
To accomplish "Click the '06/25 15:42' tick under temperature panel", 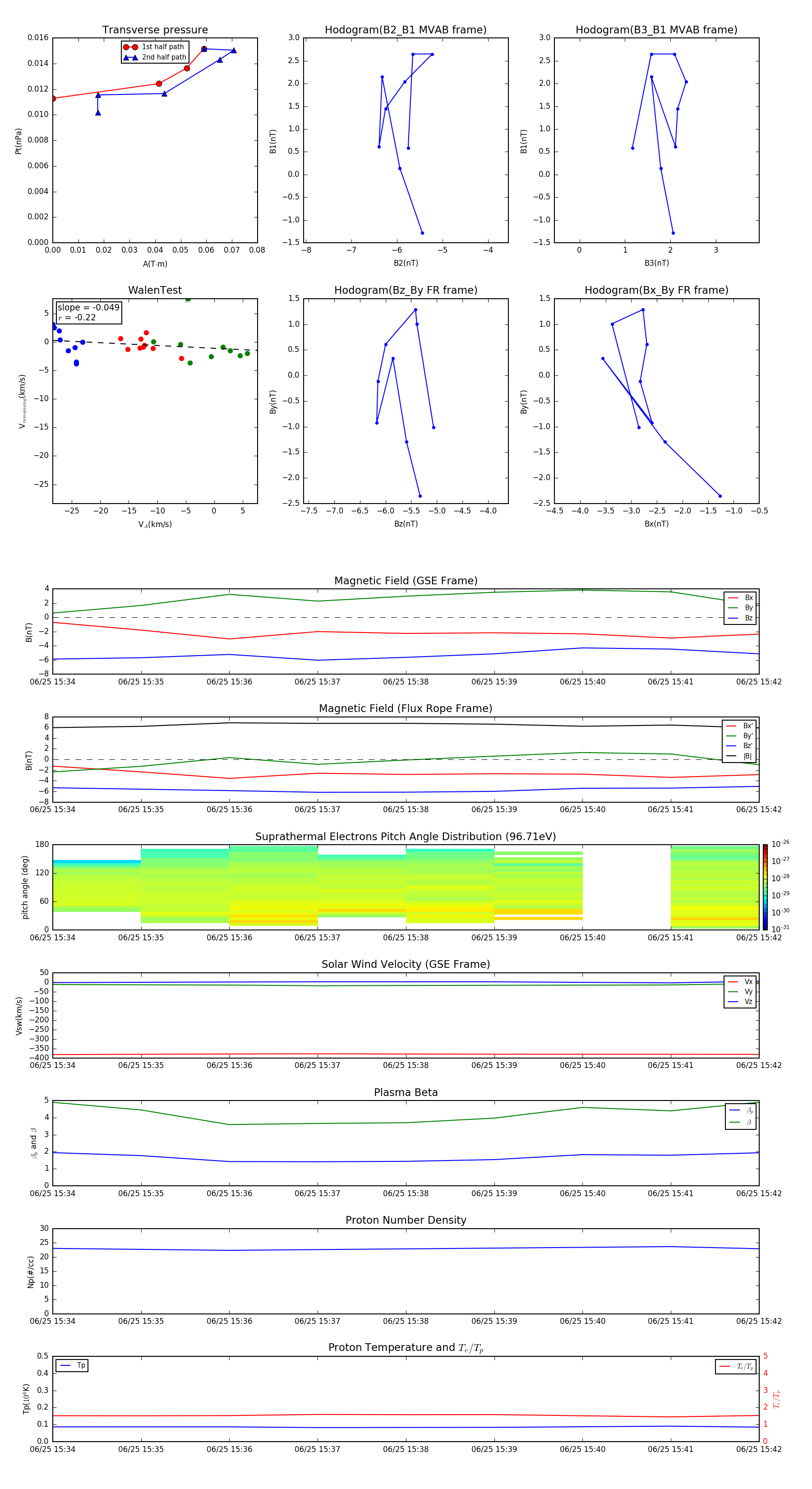I will point(759,1449).
